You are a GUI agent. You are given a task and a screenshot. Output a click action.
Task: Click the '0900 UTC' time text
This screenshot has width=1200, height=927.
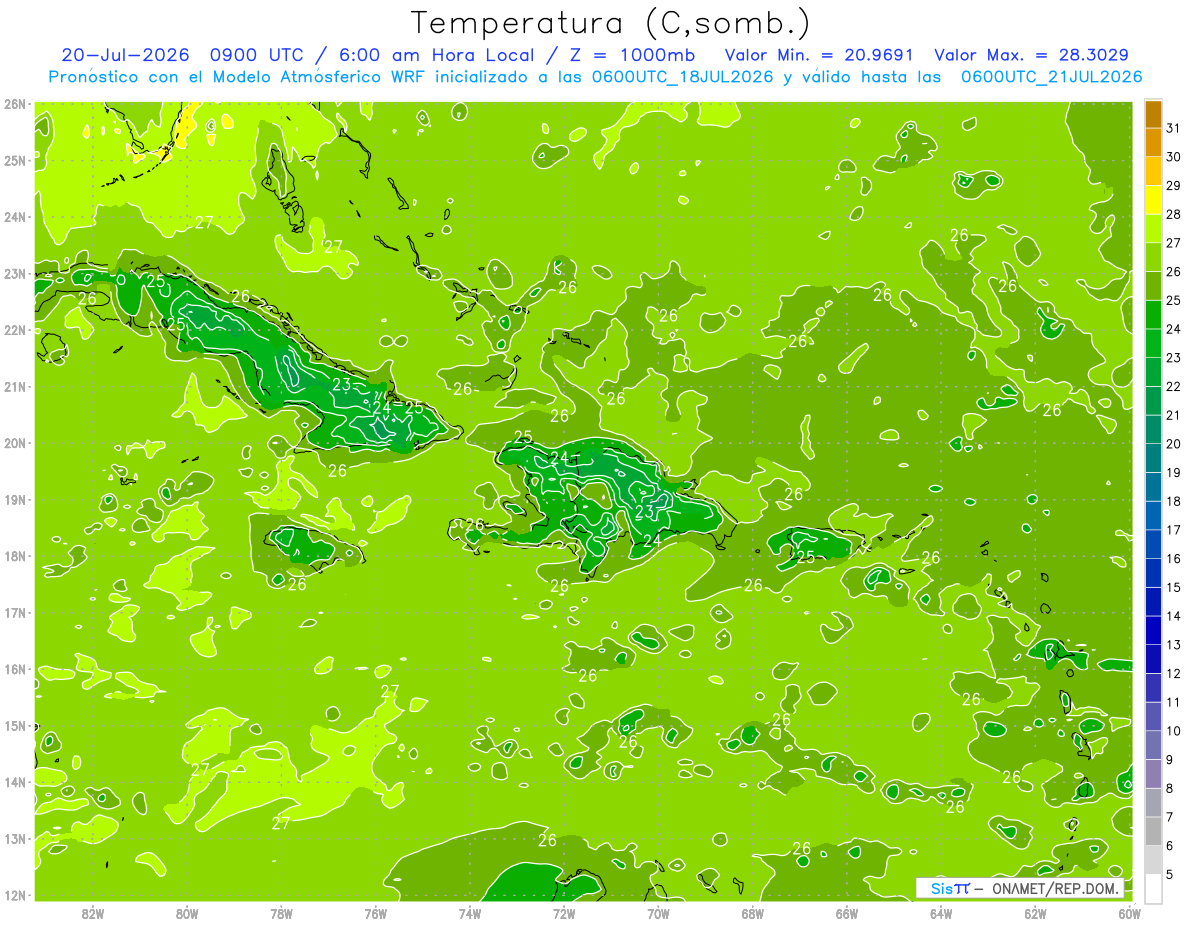click(x=256, y=55)
